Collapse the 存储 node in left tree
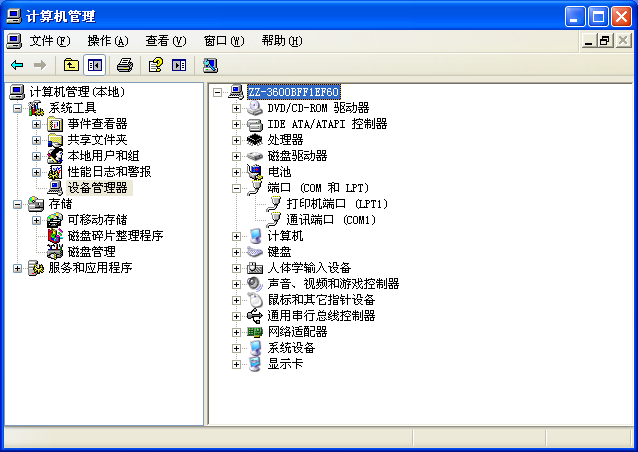The height and width of the screenshot is (452, 638). pos(17,204)
